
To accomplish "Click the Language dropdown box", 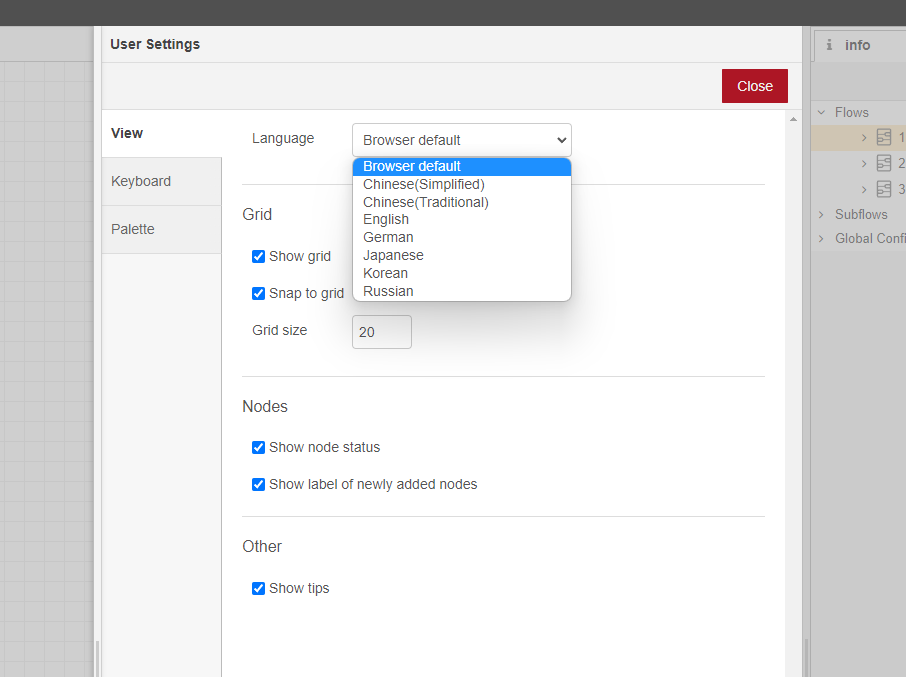I will click(x=461, y=140).
